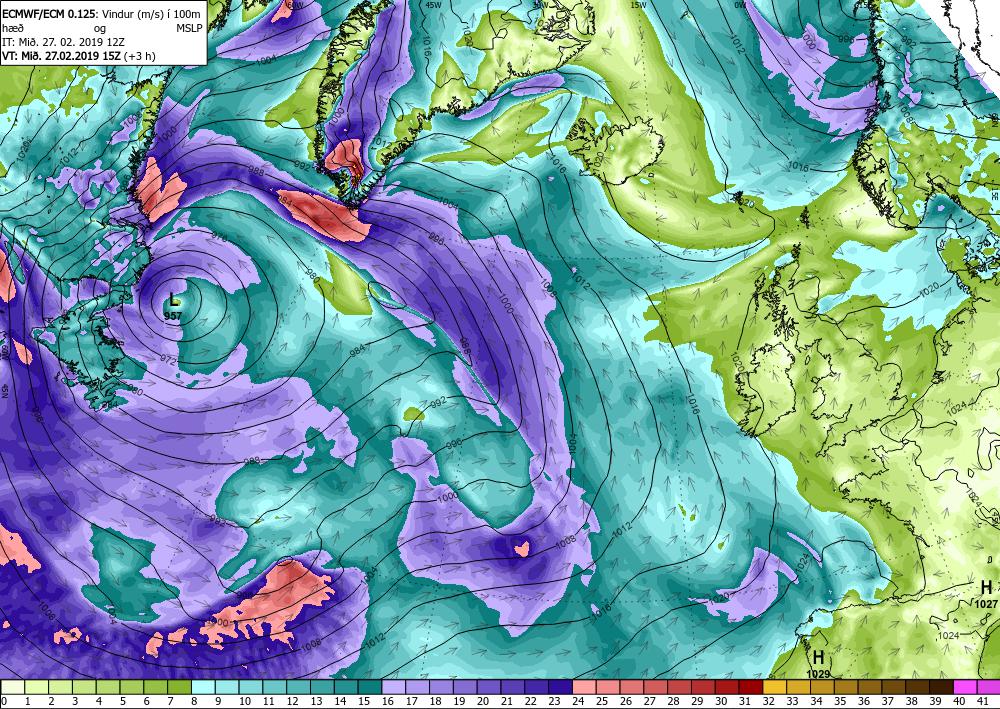Click the 'L' low pressure center marker
The image size is (1000, 709).
pos(174,300)
